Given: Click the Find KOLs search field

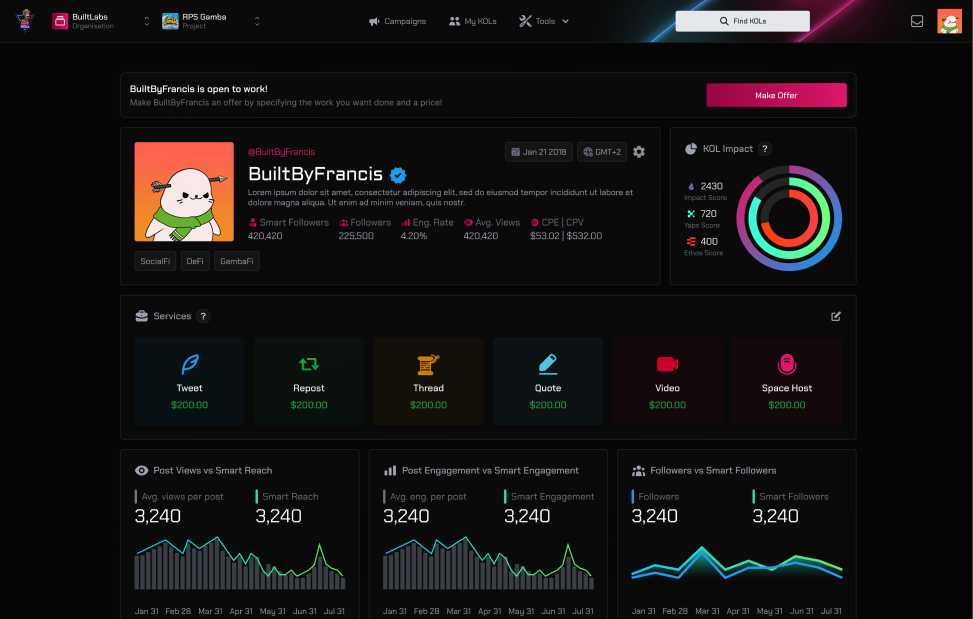Looking at the screenshot, I should point(742,21).
